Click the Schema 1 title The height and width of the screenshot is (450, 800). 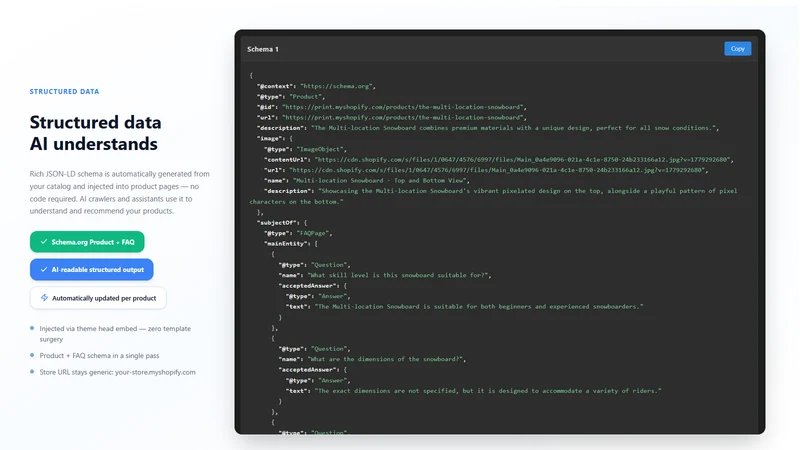pyautogui.click(x=263, y=49)
